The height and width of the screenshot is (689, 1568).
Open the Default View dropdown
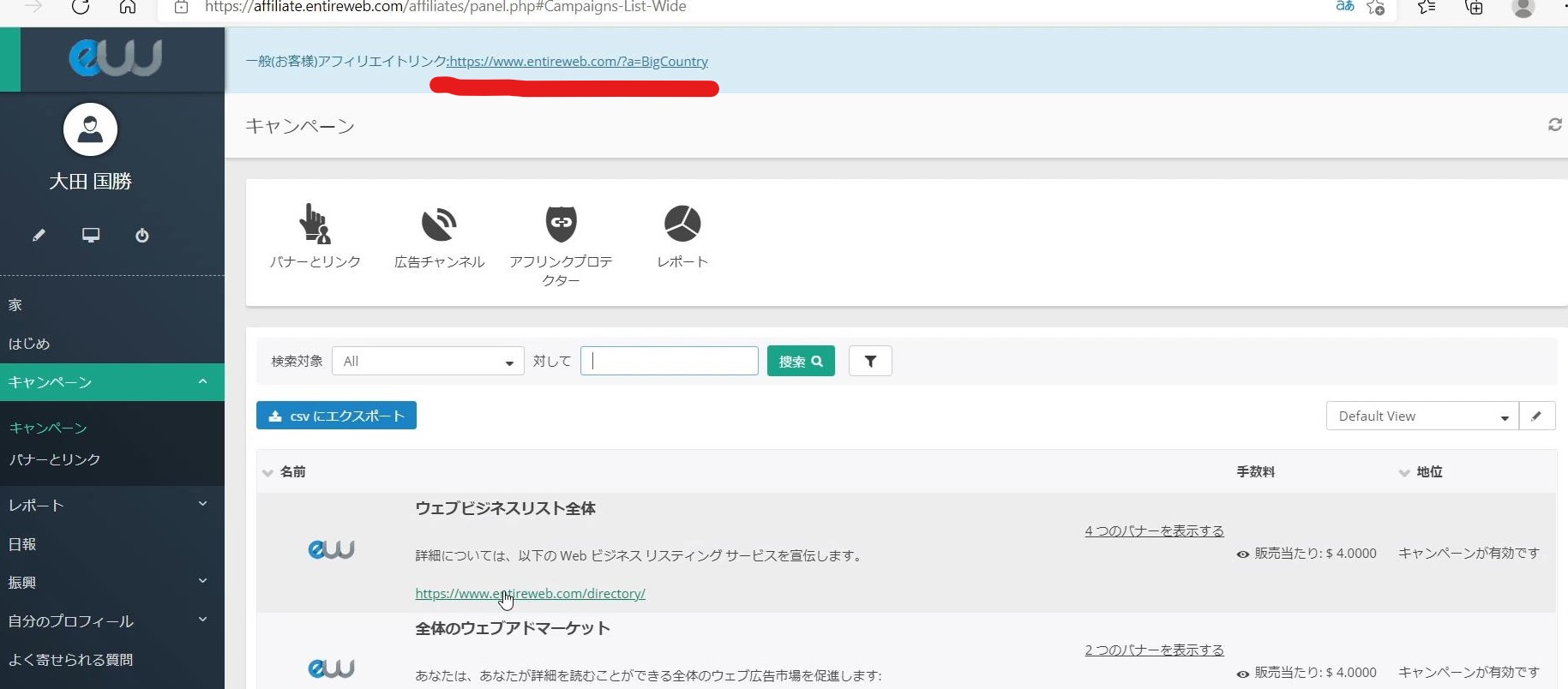coord(1422,416)
